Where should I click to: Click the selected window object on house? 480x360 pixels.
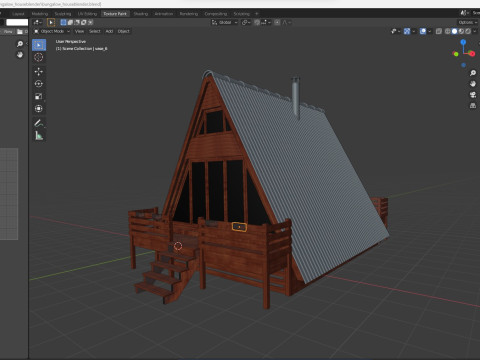pos(239,227)
